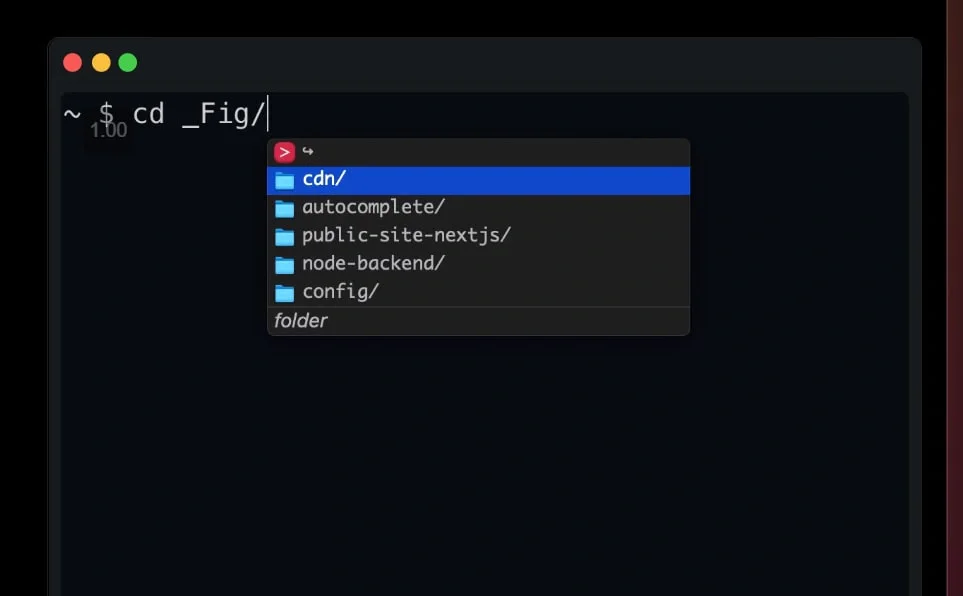Click the red Fig prompt icon
Screen dimensions: 963x596
[285, 152]
